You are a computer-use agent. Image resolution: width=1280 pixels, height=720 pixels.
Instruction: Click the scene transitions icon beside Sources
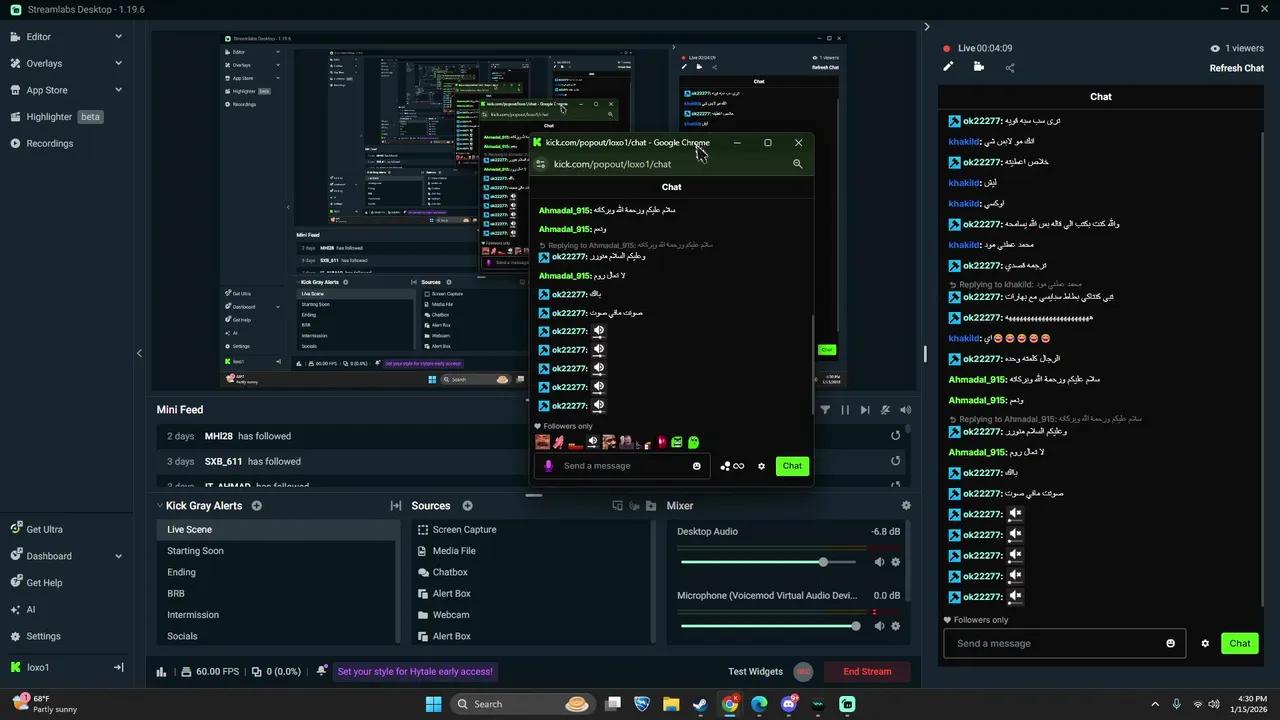pos(396,506)
